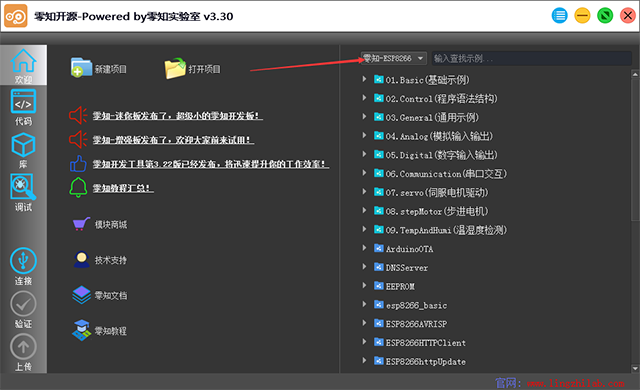Open the Module Store cart icon
The image size is (640, 390).
(x=81, y=224)
